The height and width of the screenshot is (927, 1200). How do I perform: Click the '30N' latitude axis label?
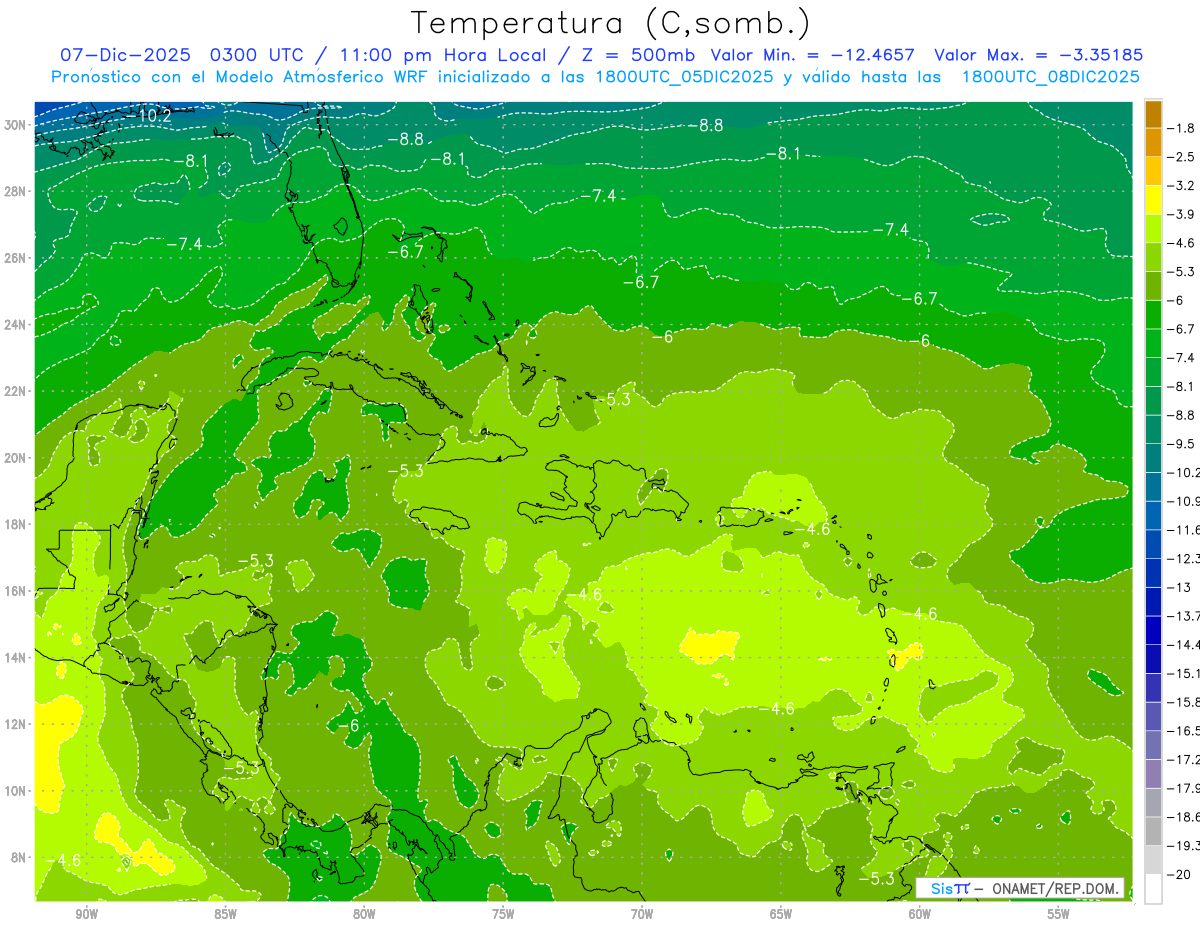pyautogui.click(x=16, y=125)
